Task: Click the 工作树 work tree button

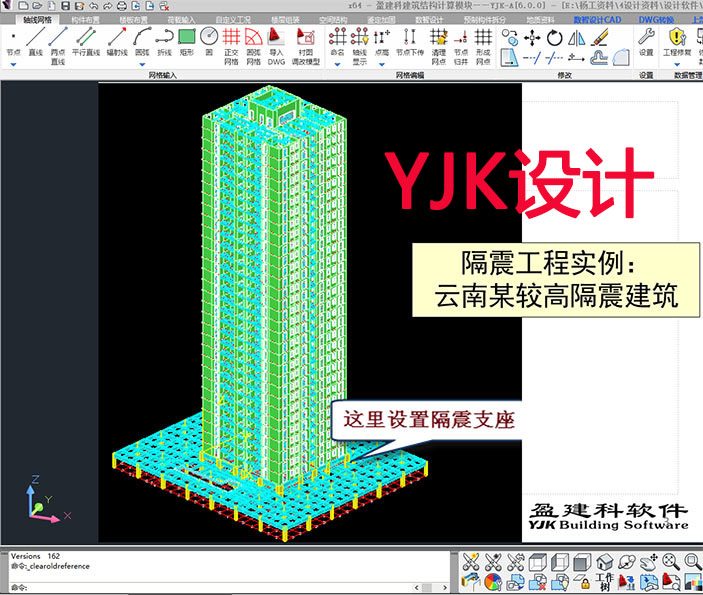Action: [604, 582]
